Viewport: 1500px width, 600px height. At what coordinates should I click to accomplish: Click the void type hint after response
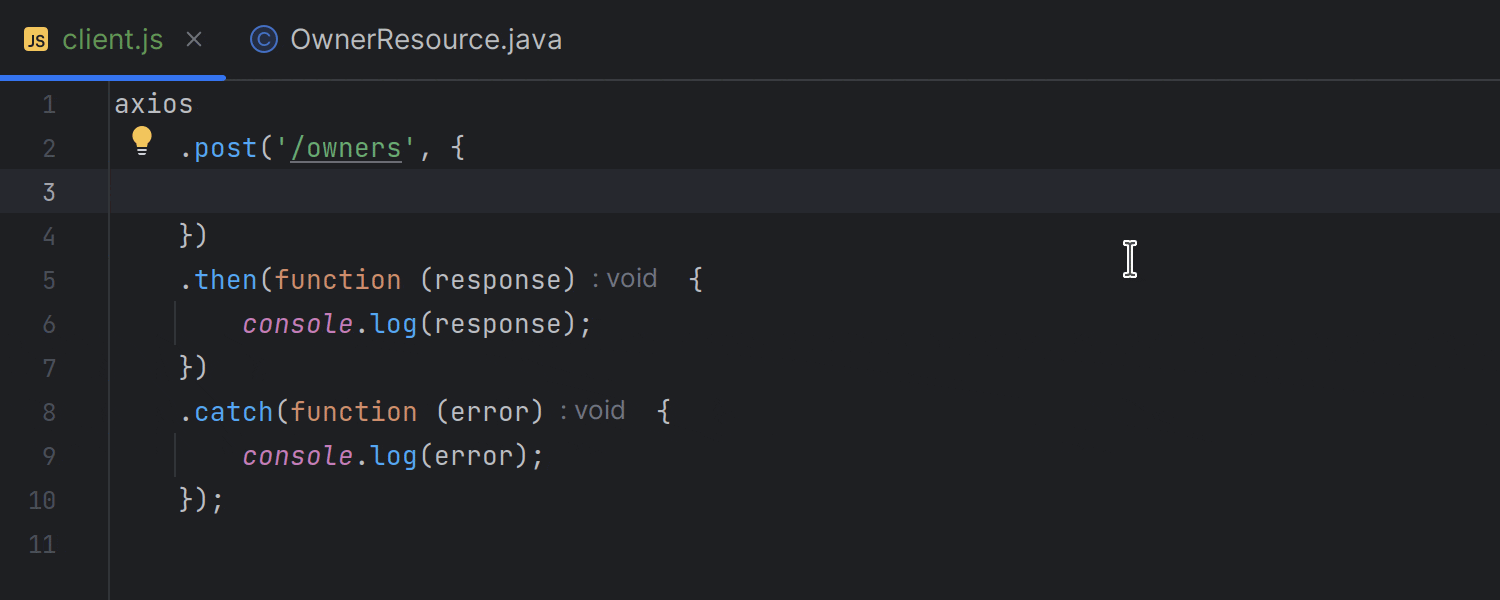[x=631, y=278]
